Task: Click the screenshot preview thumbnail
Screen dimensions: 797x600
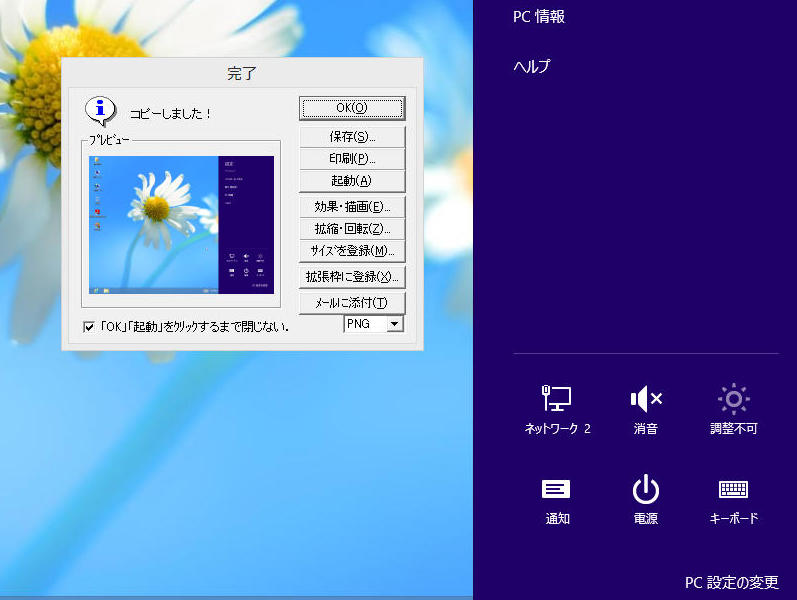Action: click(x=180, y=223)
